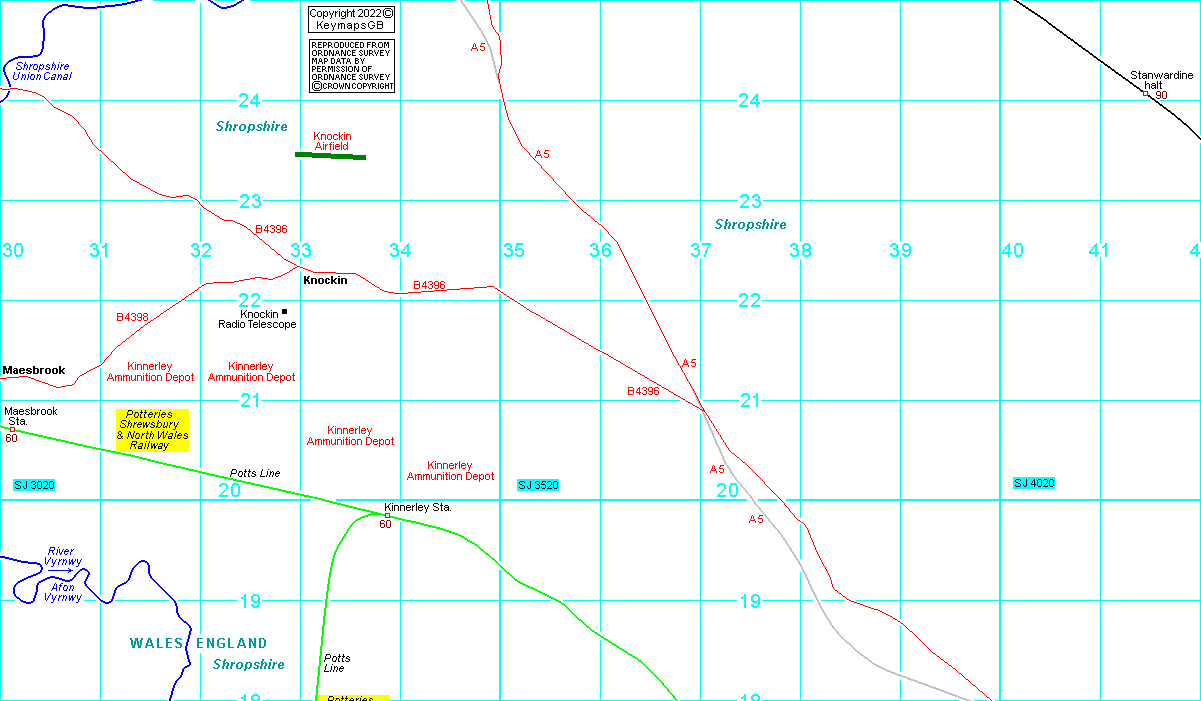This screenshot has width=1201, height=701.
Task: Click the Shropshire Union Canal label
Action: 43,71
